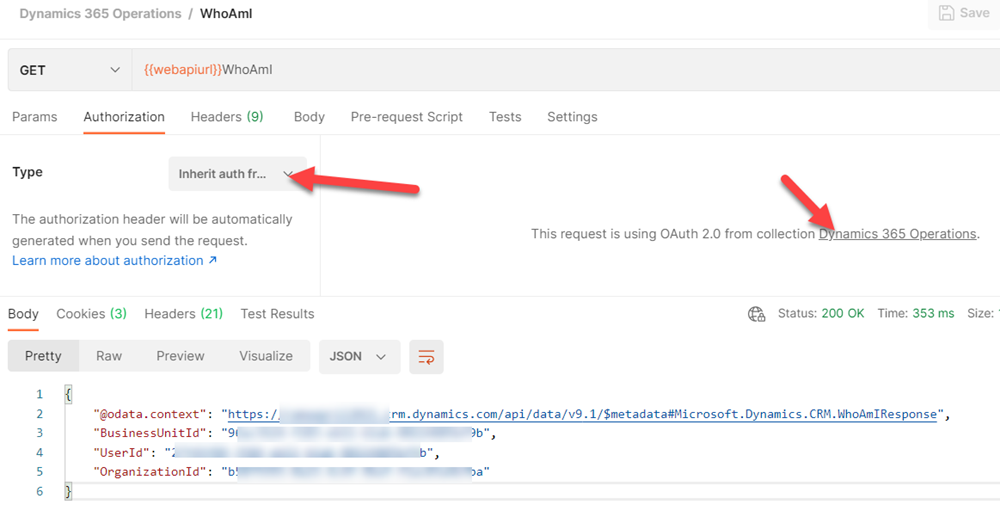Click line number 1 in gutter

[40, 394]
